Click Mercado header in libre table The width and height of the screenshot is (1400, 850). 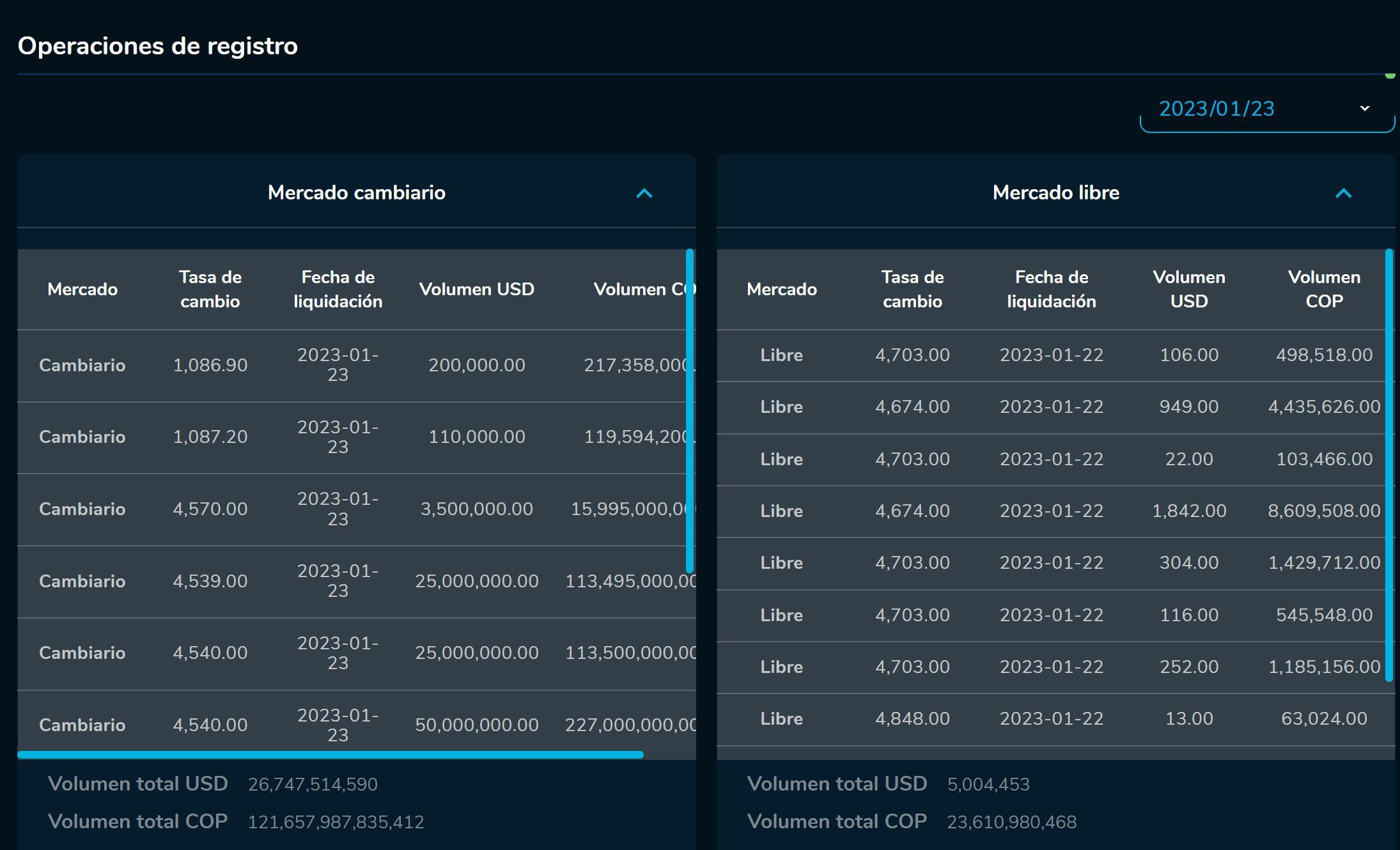pos(781,289)
